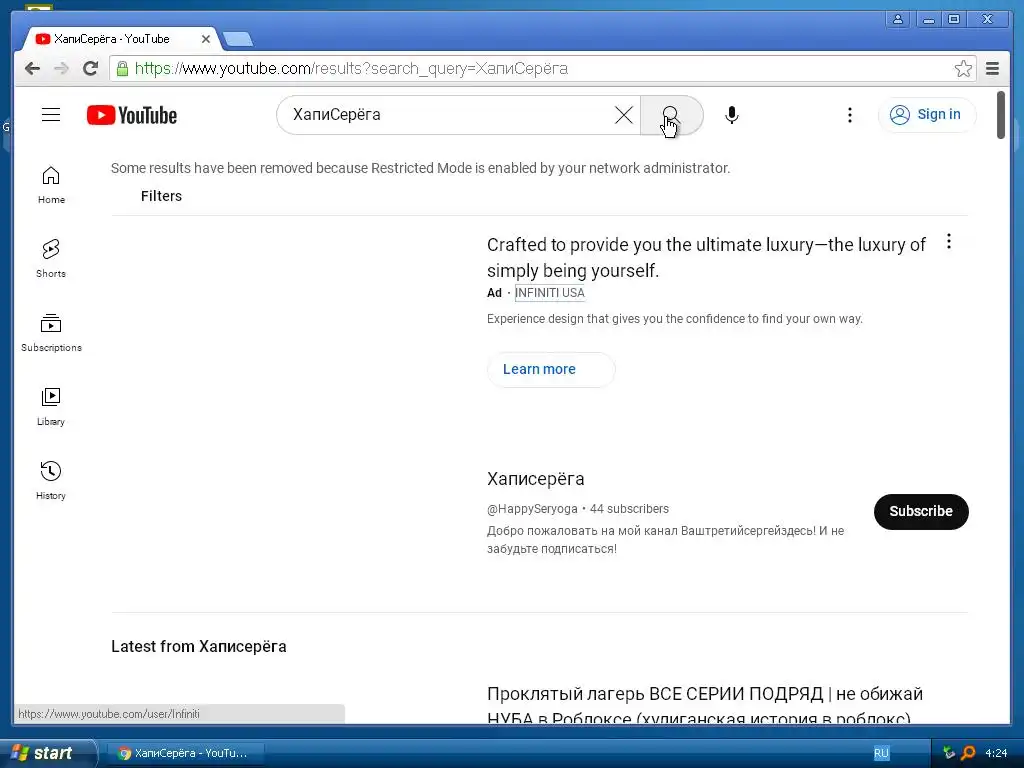Click the orange magnifier tray icon
The image size is (1024, 768).
[x=968, y=753]
